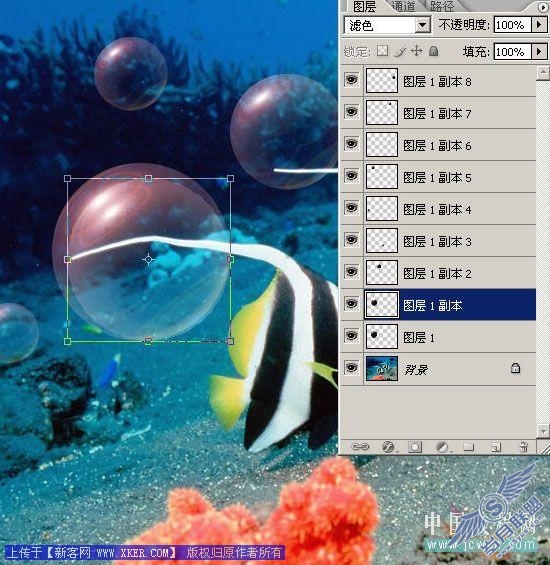Click the delete layer trash icon
This screenshot has height=565, width=550.
click(524, 447)
